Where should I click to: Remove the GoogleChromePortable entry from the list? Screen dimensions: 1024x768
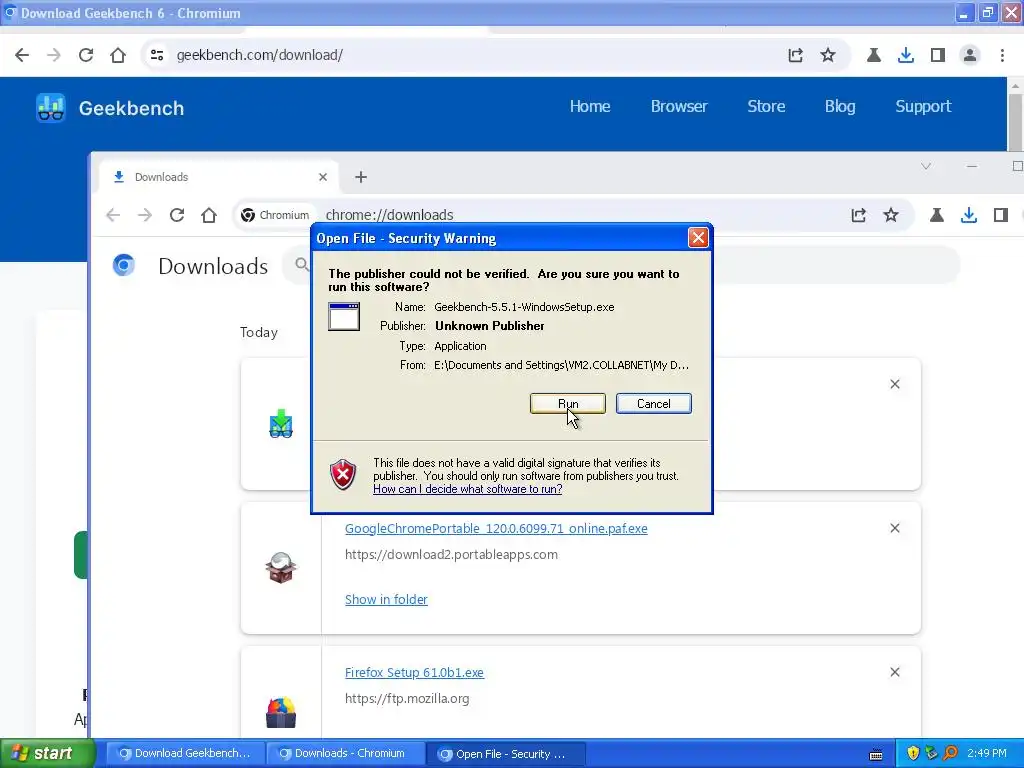(895, 528)
